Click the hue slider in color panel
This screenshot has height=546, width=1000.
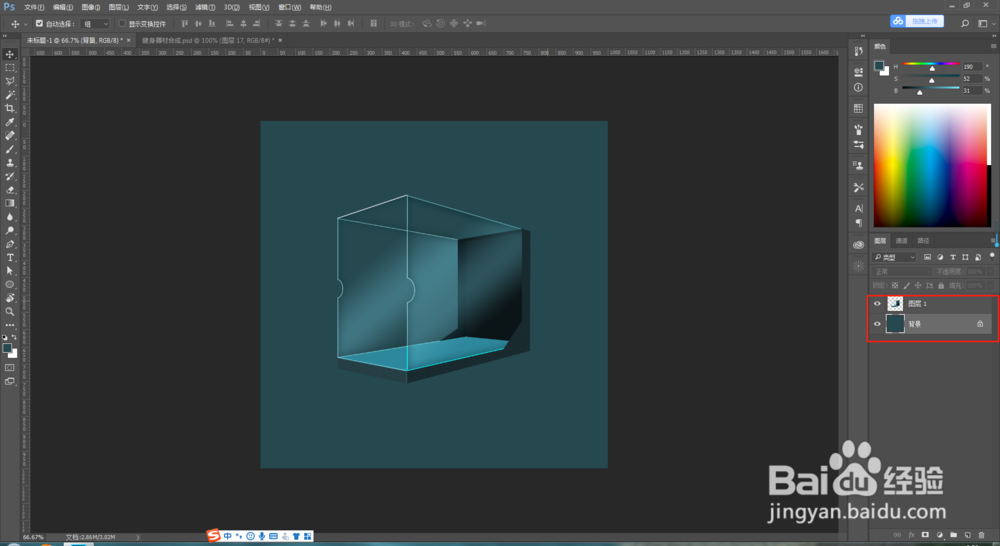click(931, 65)
